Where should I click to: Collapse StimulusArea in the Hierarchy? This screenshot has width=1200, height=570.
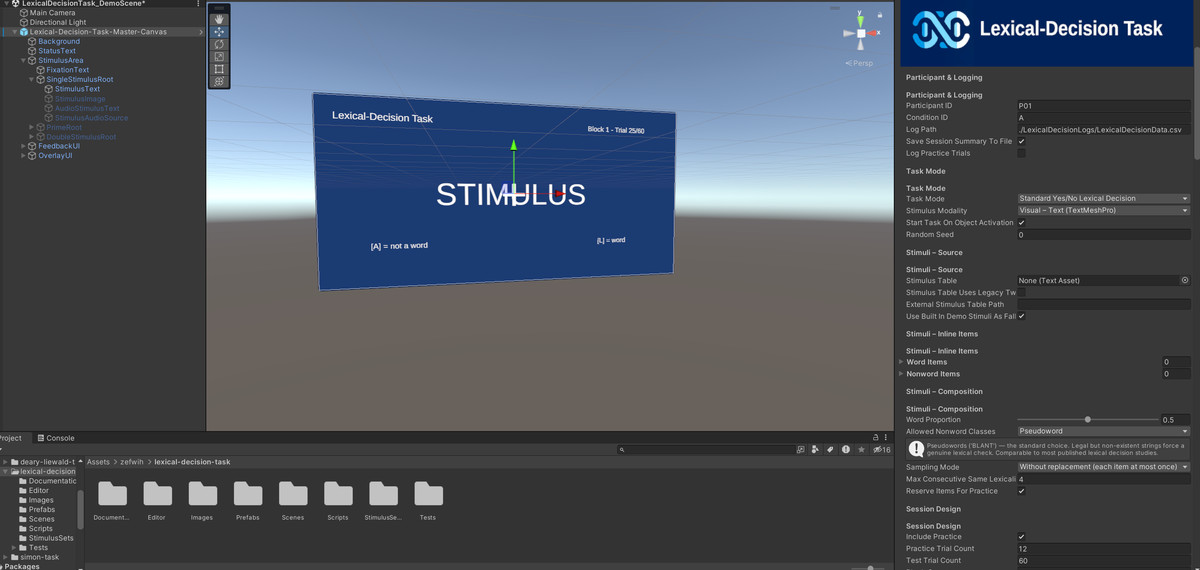(24, 61)
